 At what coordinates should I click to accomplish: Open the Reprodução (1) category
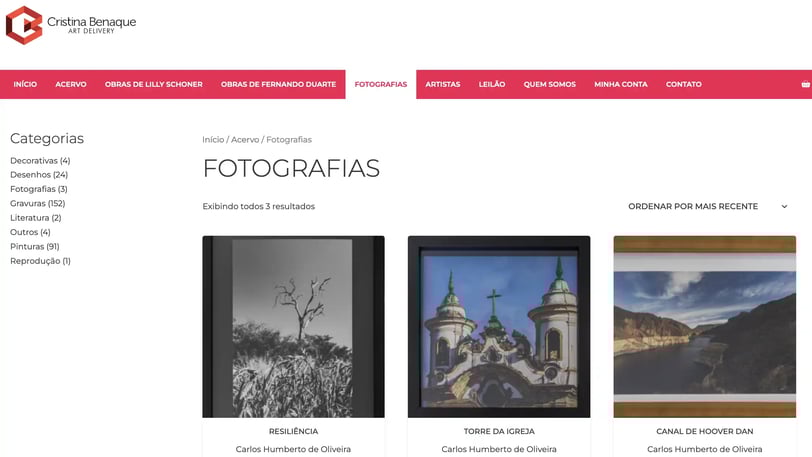pos(40,261)
